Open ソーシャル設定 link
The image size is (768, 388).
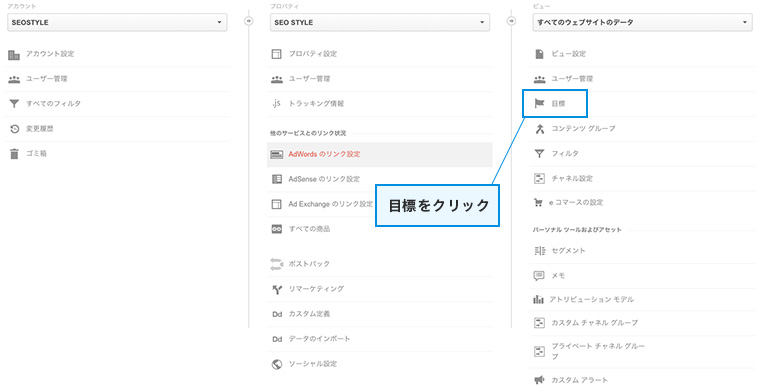pyautogui.click(x=312, y=364)
